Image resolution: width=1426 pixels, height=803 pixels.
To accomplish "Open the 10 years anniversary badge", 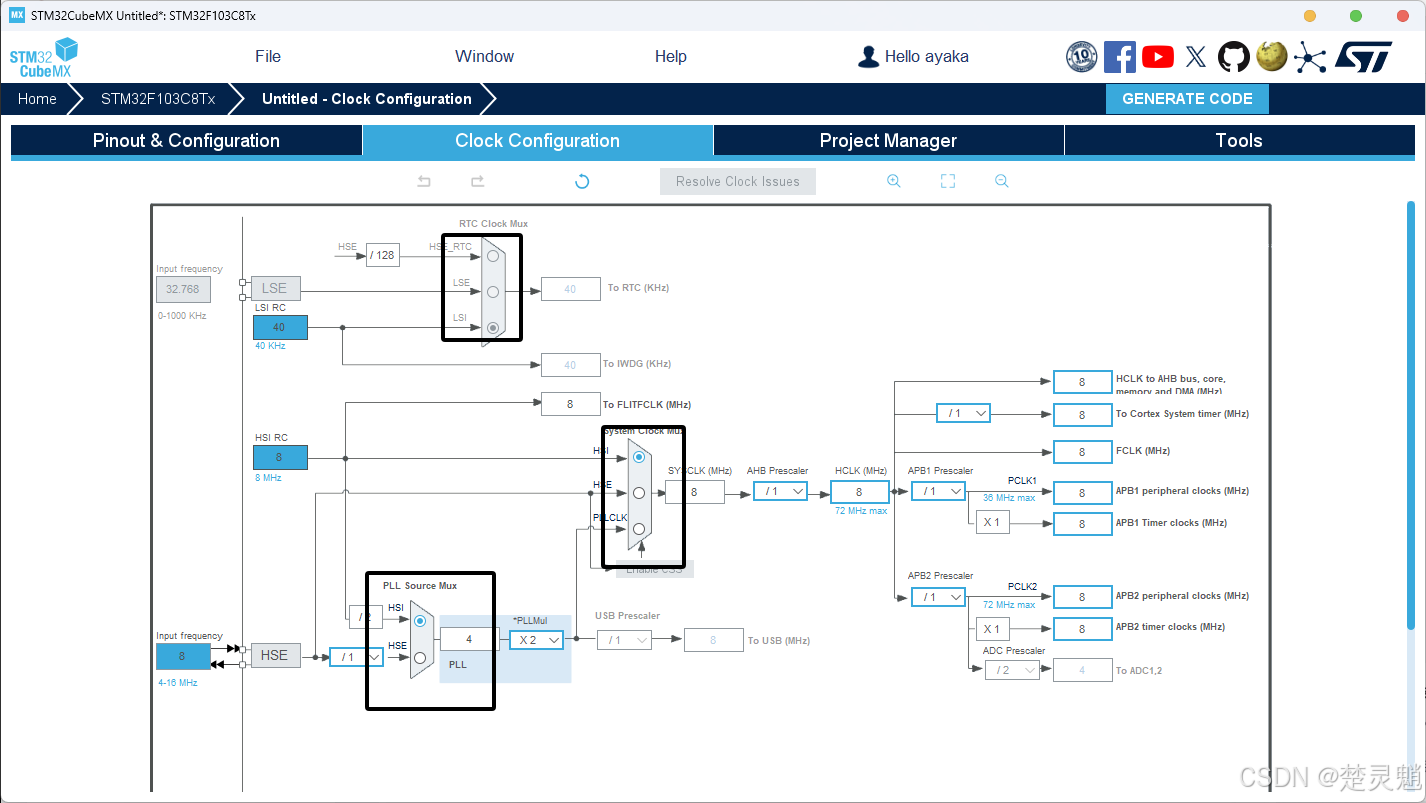I will coord(1082,57).
